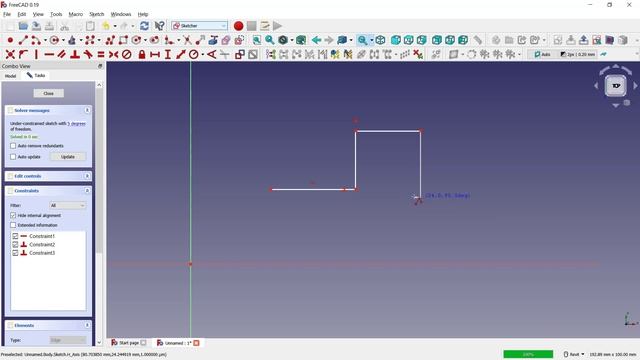640x360 pixels.
Task: Apply the Tangent constraint
Action: click(88, 54)
